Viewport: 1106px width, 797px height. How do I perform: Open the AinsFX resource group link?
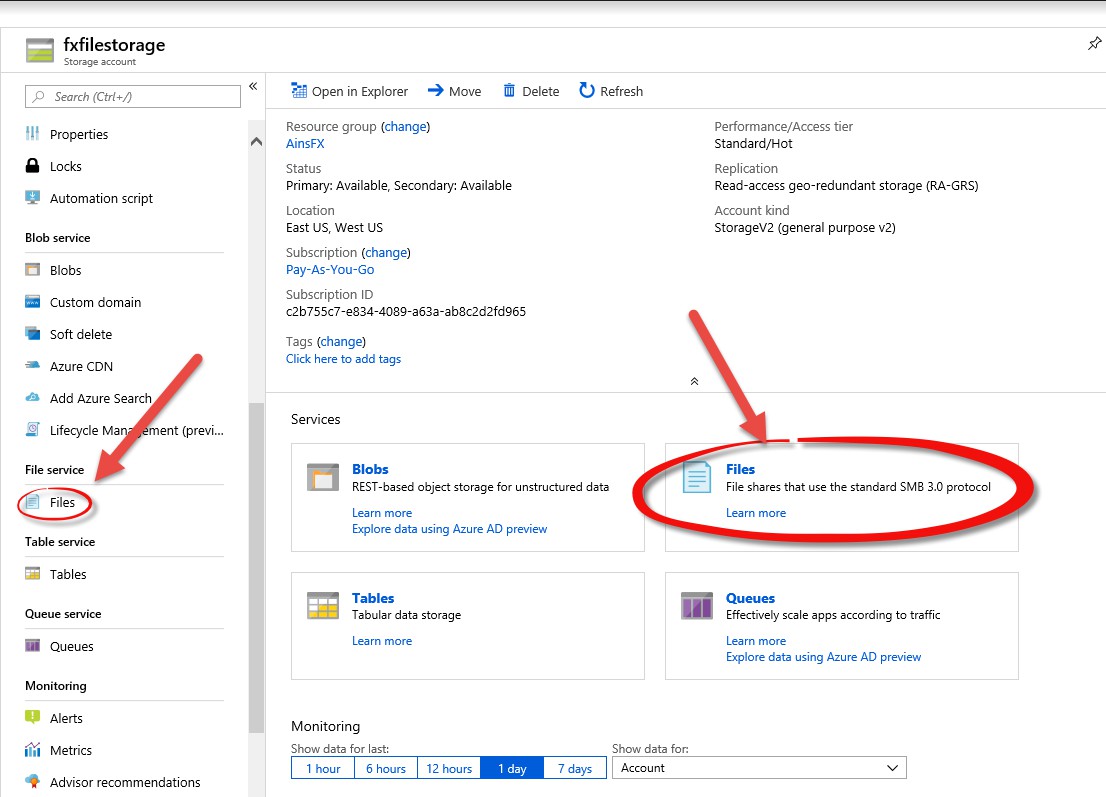pyautogui.click(x=305, y=143)
